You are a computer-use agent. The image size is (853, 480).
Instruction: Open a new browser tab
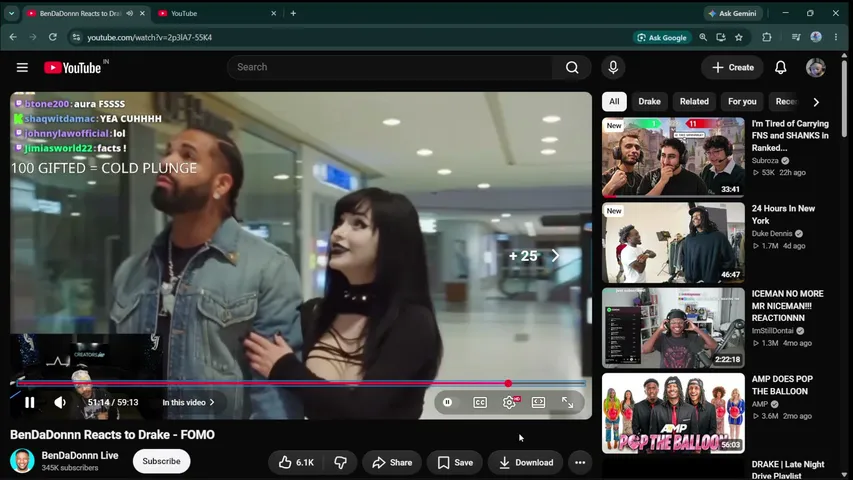(293, 14)
